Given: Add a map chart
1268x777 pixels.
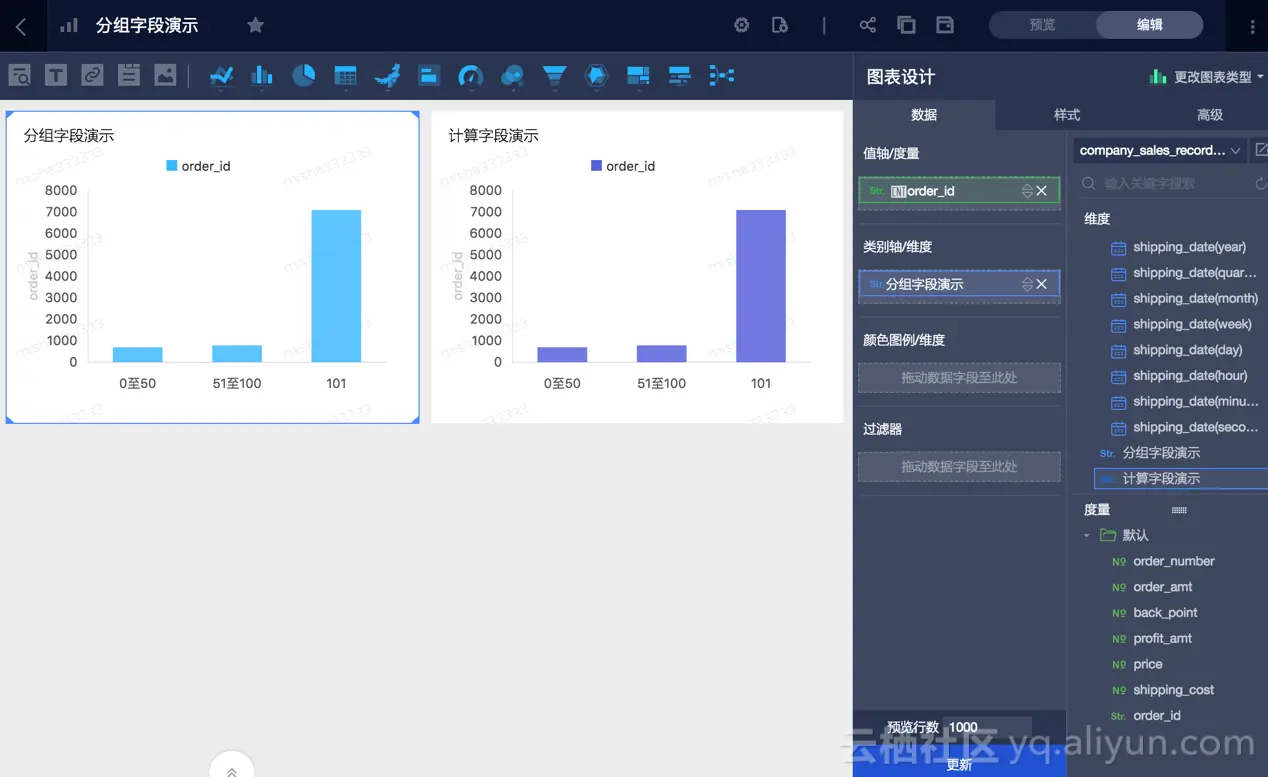Looking at the screenshot, I should click(387, 76).
